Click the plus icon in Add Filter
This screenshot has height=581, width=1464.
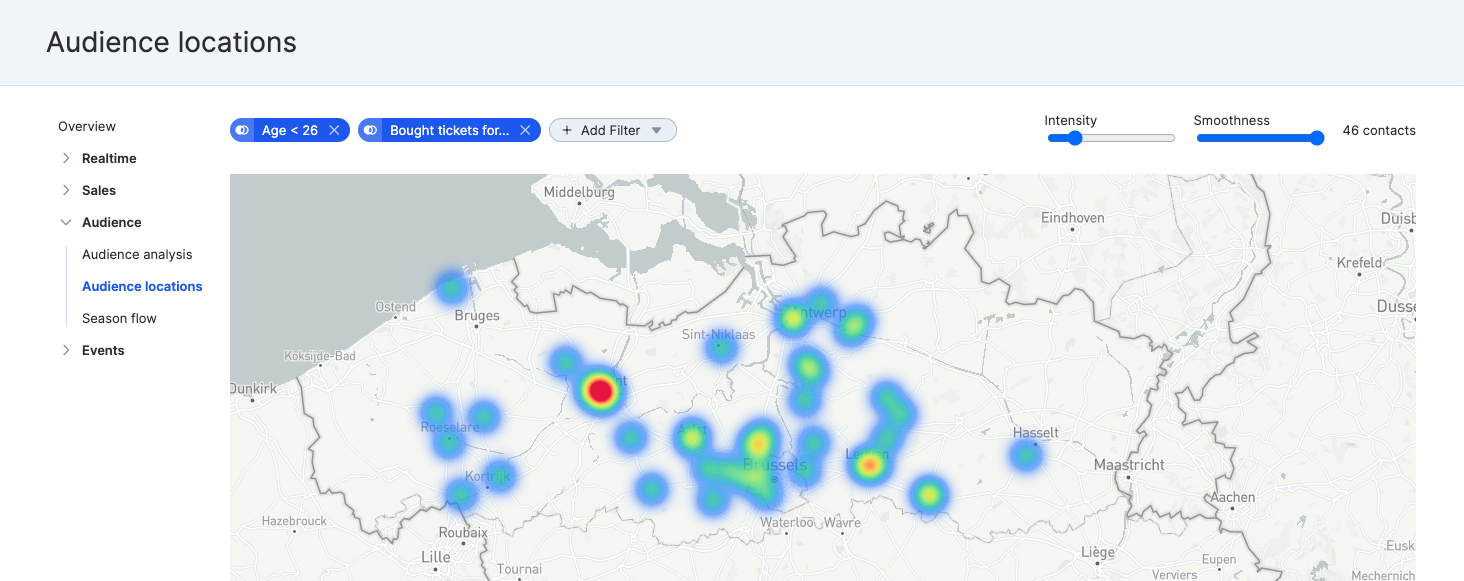567,130
